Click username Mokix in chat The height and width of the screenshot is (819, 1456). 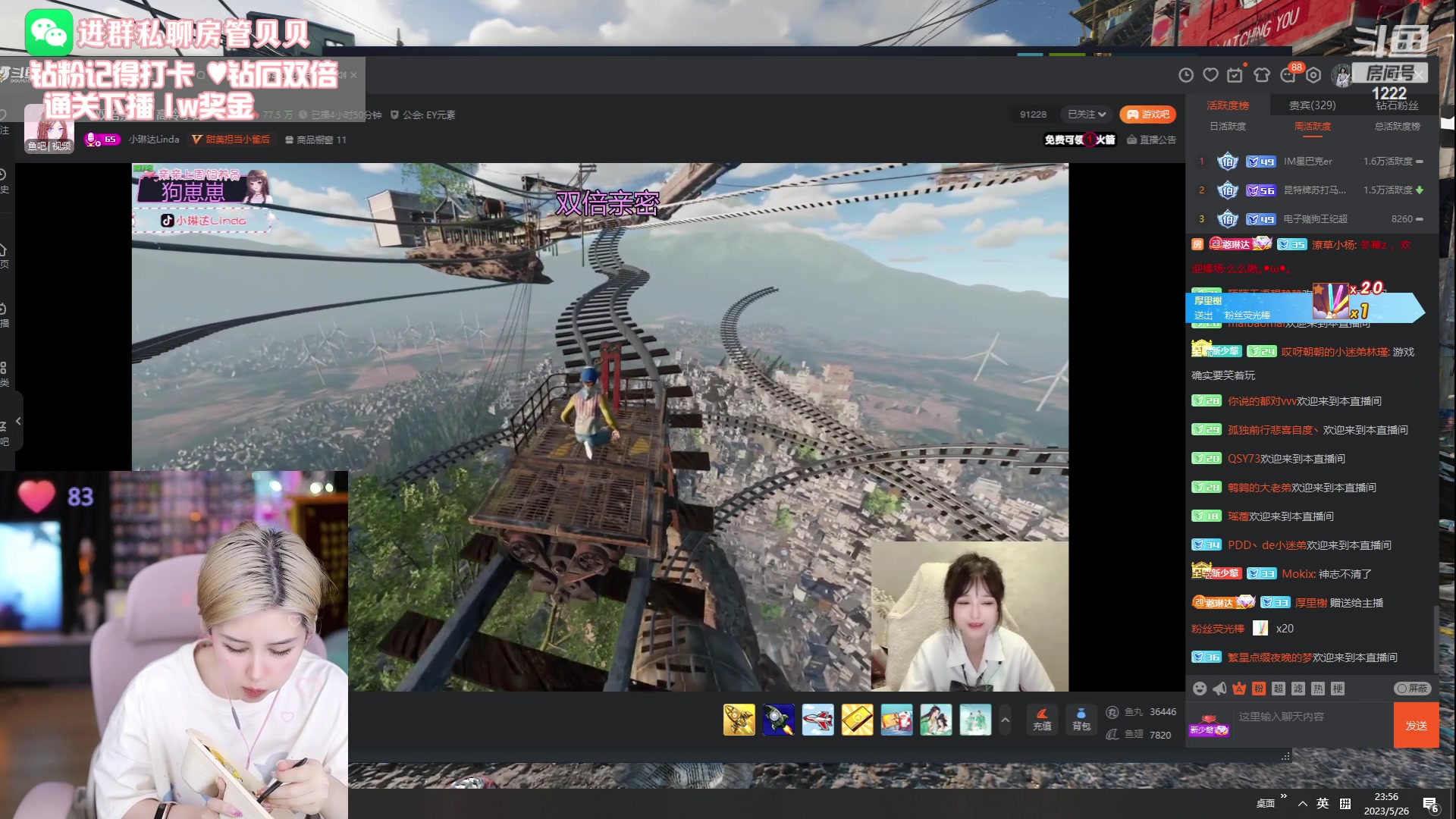click(1298, 574)
